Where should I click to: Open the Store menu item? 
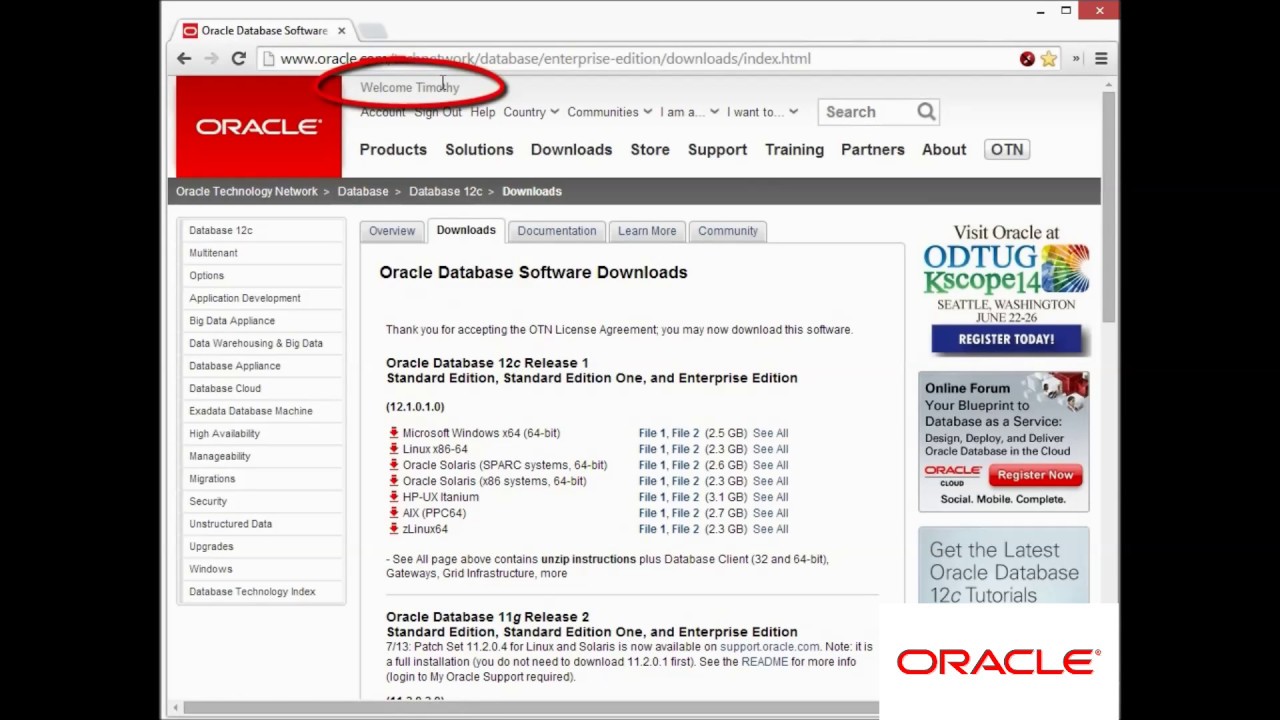tap(650, 150)
